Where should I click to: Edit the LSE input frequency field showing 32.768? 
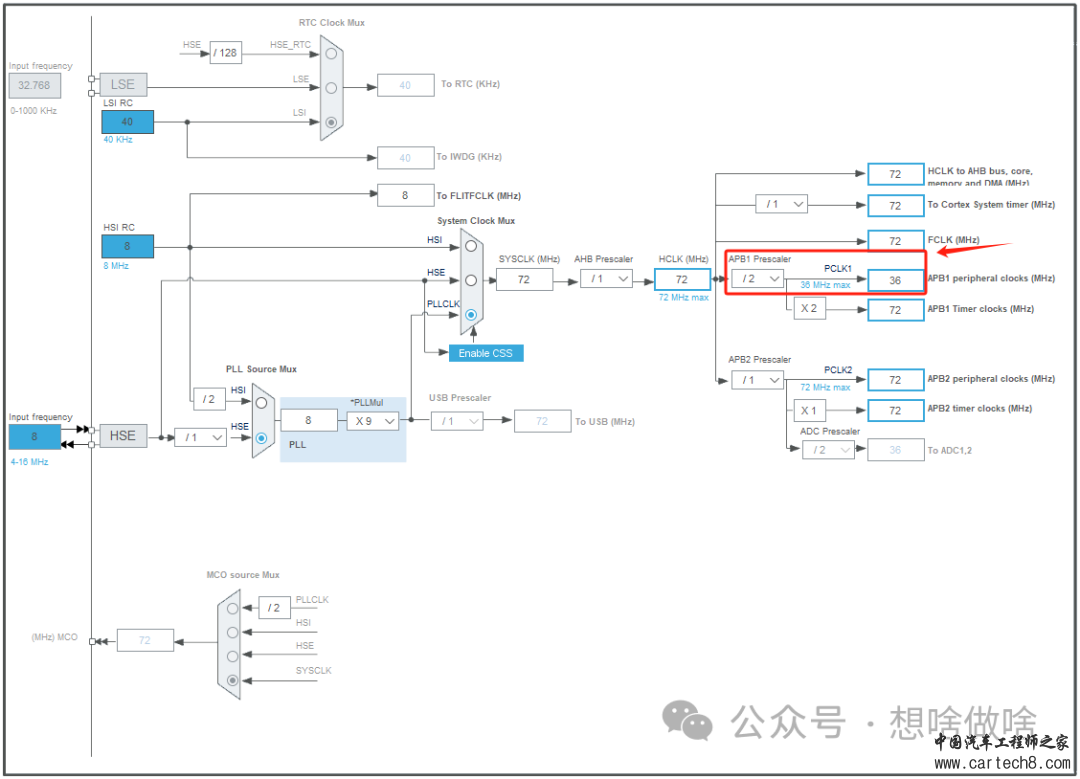[34, 85]
